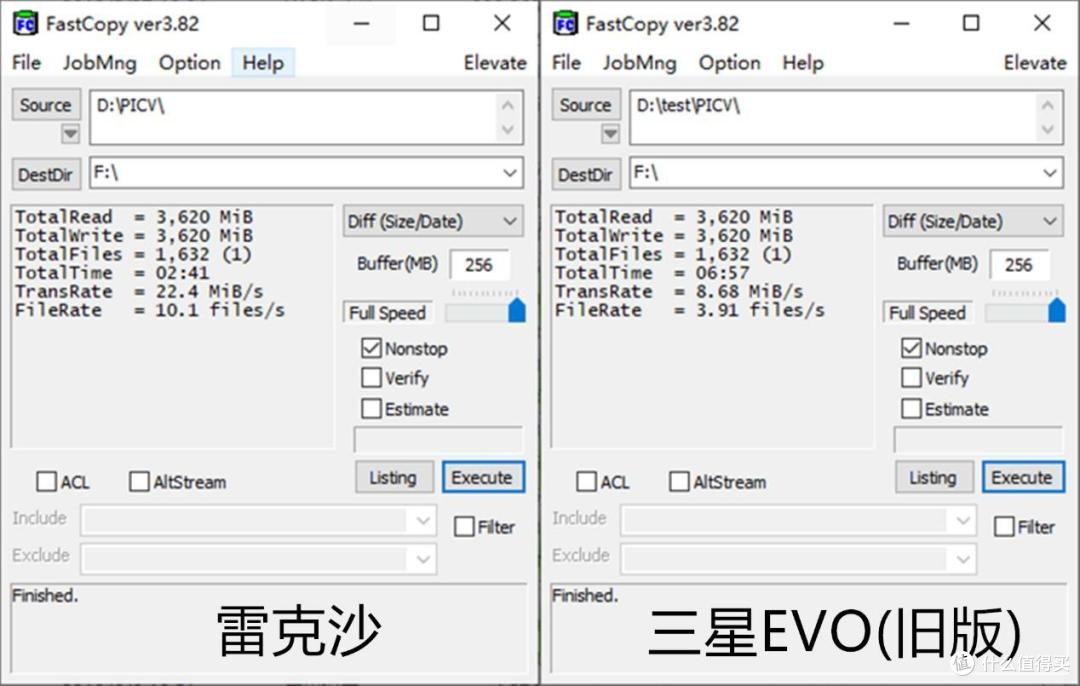Maximize the left FastCopy window
1080x686 pixels.
431,23
